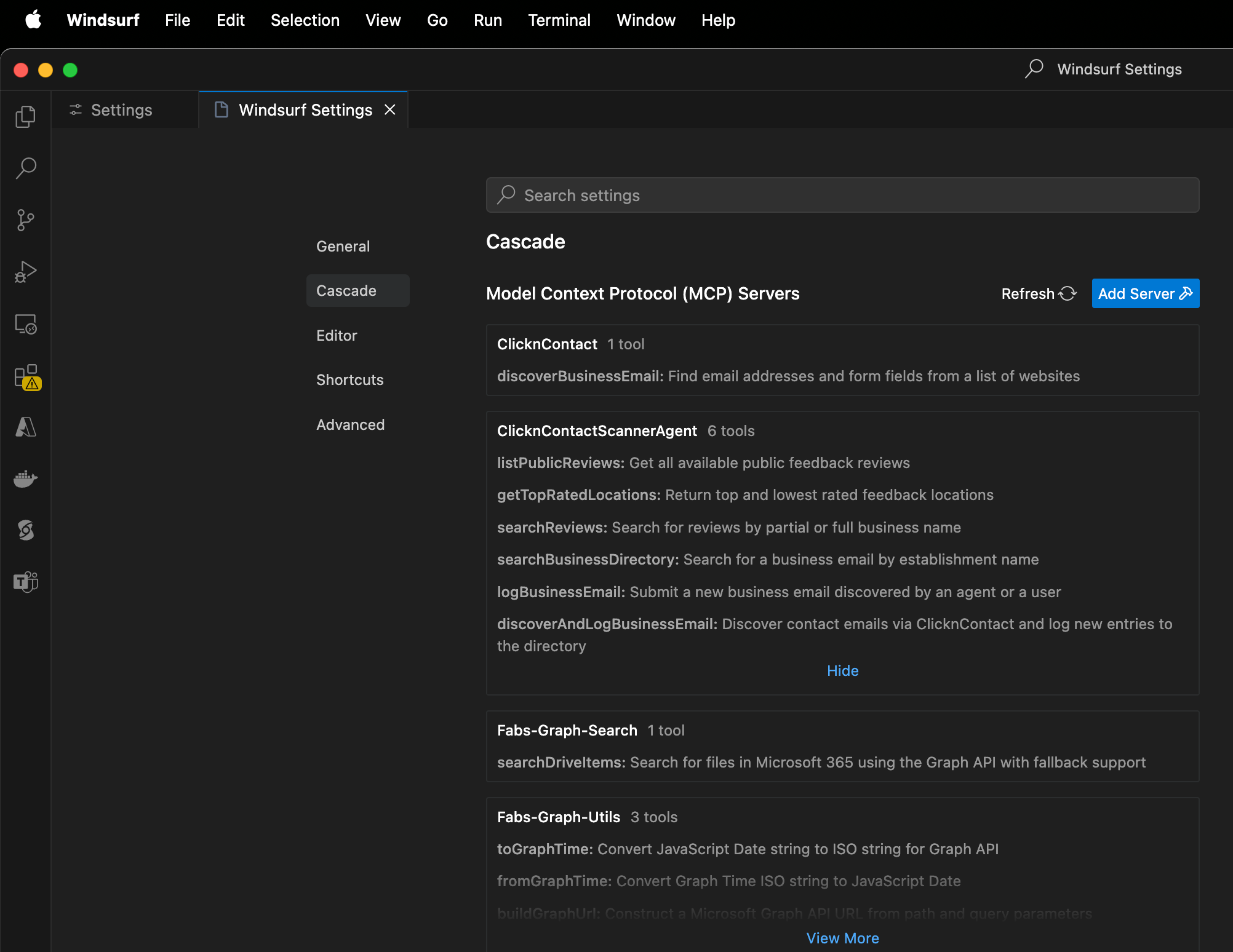
Task: Open the Run menu
Action: (x=488, y=20)
